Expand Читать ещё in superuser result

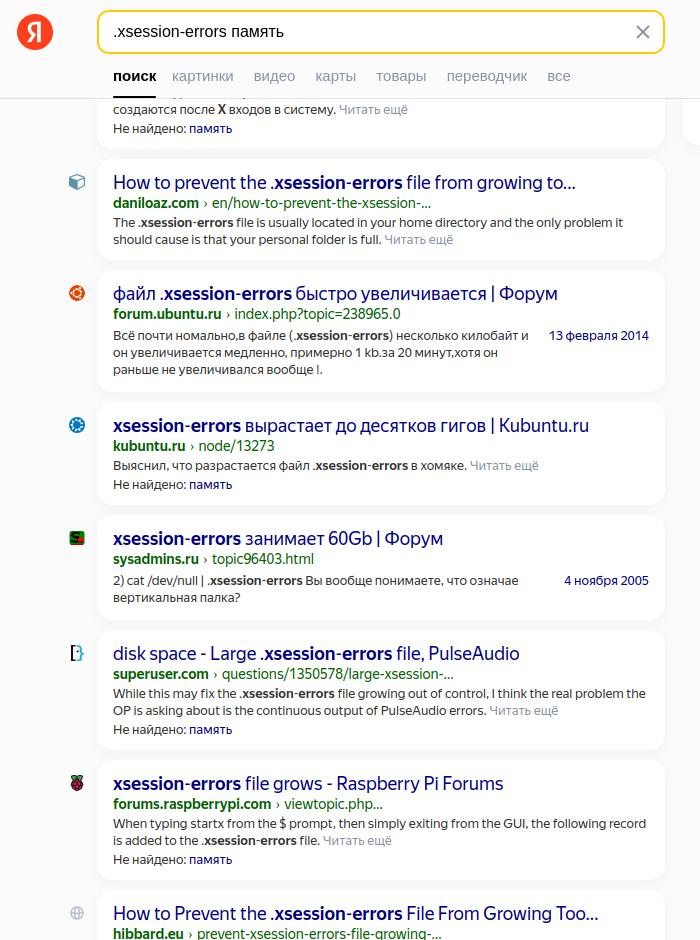coord(524,711)
